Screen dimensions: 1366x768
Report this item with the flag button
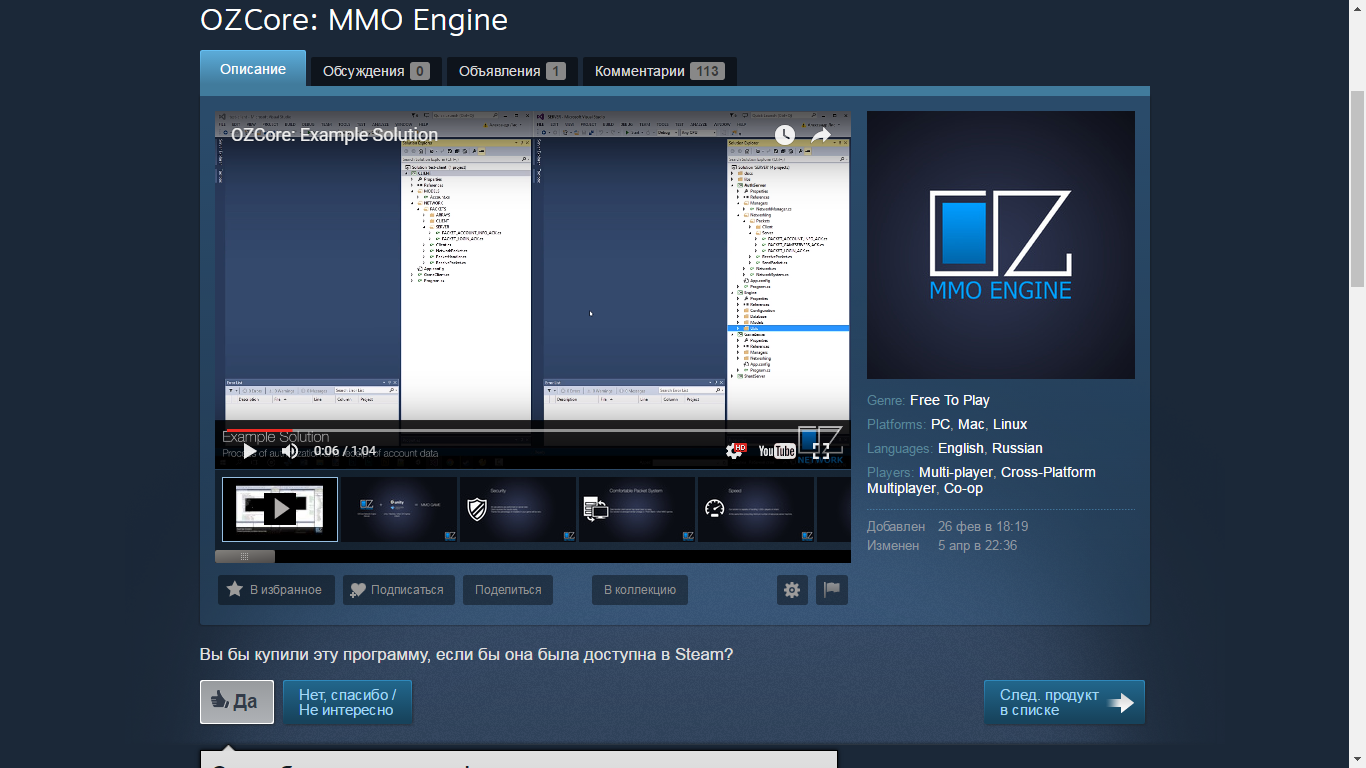coord(832,590)
